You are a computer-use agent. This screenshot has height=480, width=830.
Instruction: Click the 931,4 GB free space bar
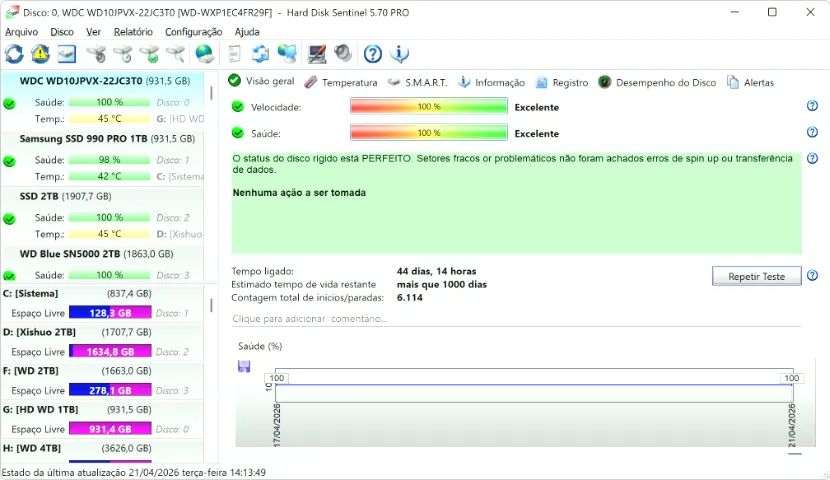pos(110,429)
